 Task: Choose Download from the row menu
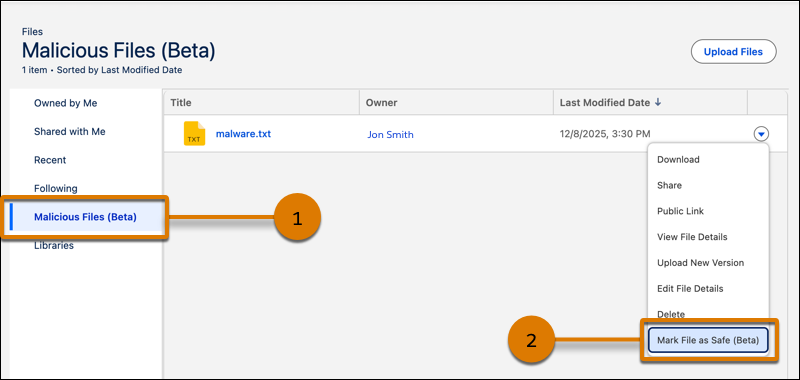click(x=678, y=160)
